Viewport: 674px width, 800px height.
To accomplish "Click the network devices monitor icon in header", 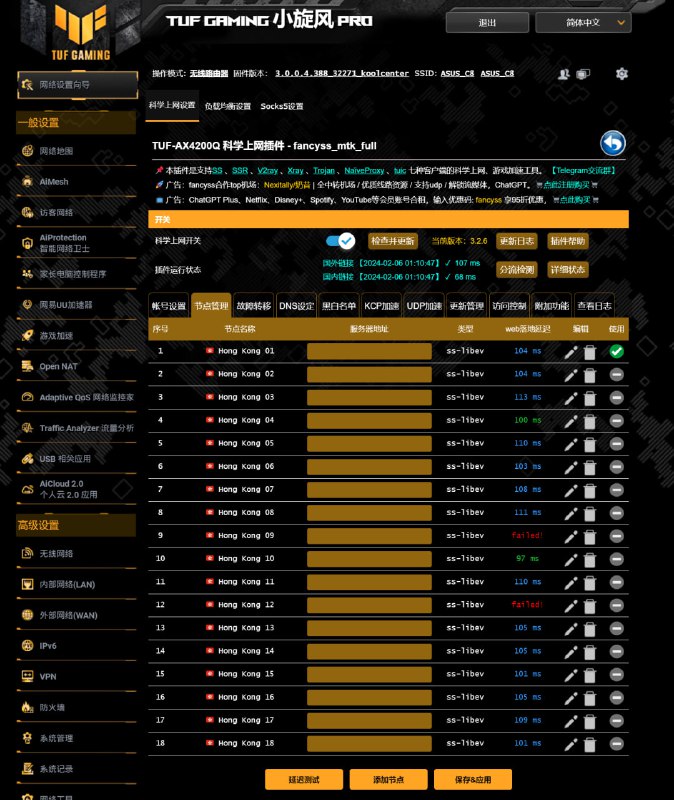I will coord(583,74).
